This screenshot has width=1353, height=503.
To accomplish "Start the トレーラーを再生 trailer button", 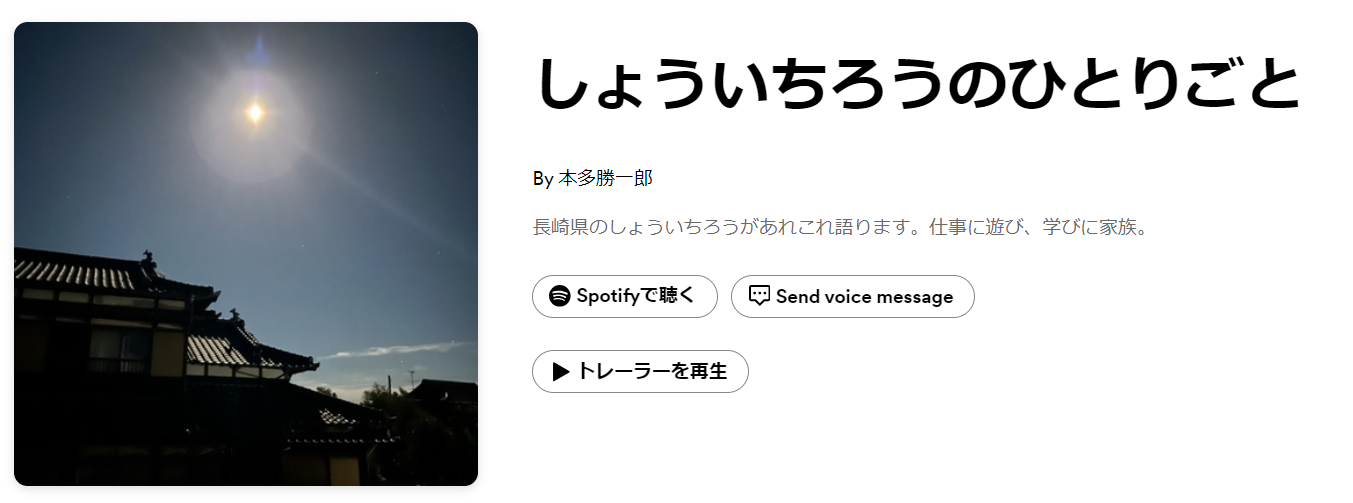I will click(640, 372).
